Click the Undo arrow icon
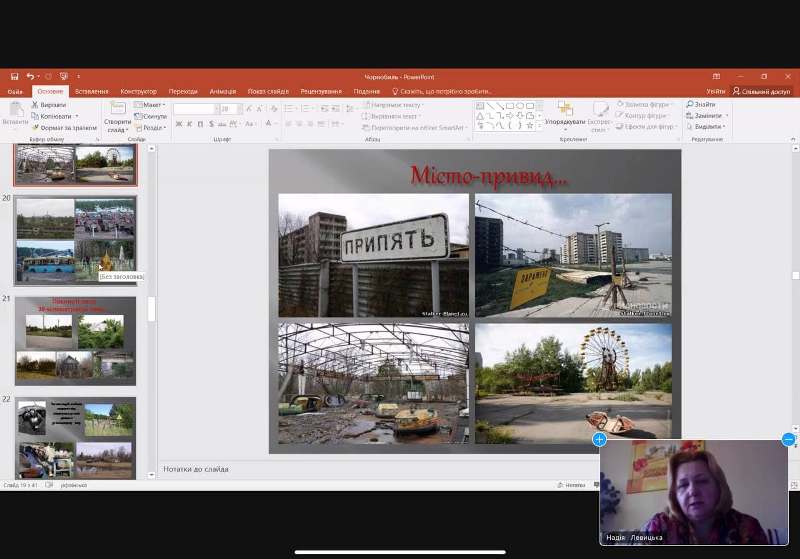This screenshot has height=559, width=800. coord(30,76)
